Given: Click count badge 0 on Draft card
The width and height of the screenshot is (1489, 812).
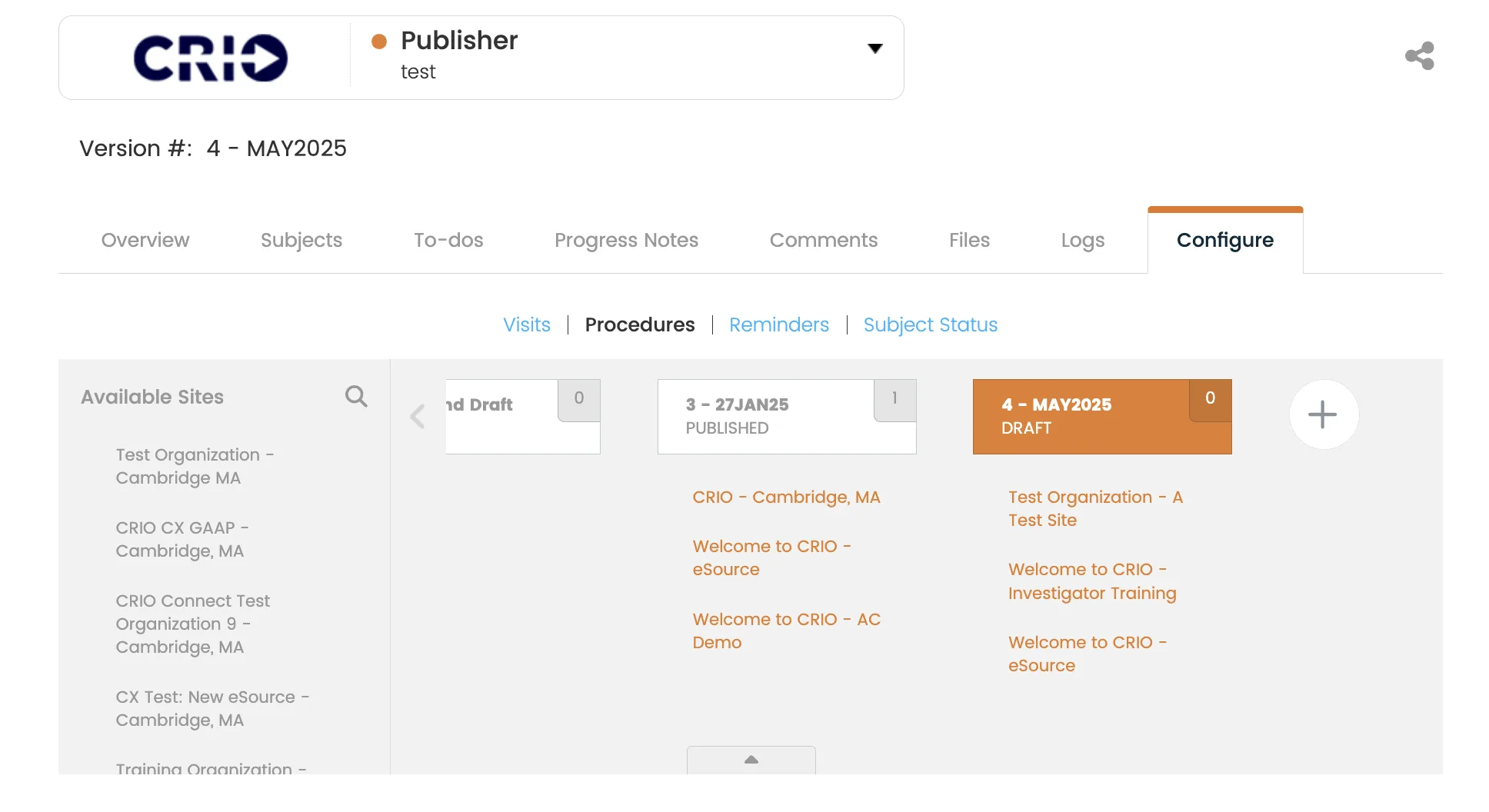Looking at the screenshot, I should 579,399.
